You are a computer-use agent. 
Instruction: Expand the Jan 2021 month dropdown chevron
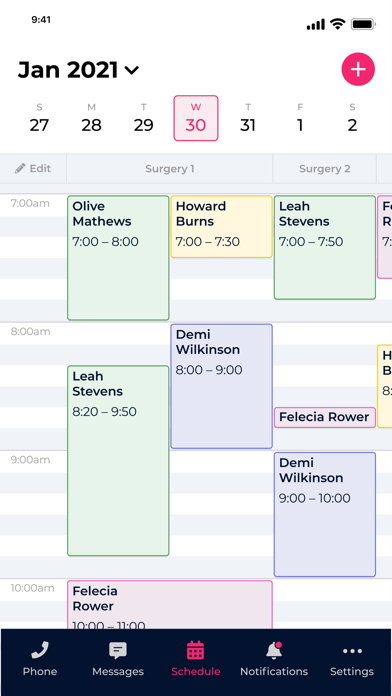coord(131,70)
